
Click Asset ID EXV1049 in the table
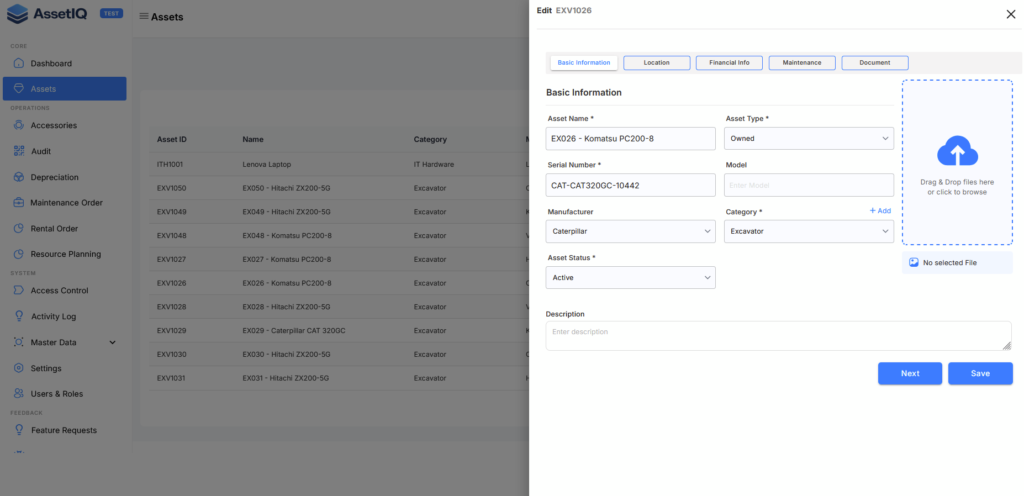coord(171,211)
